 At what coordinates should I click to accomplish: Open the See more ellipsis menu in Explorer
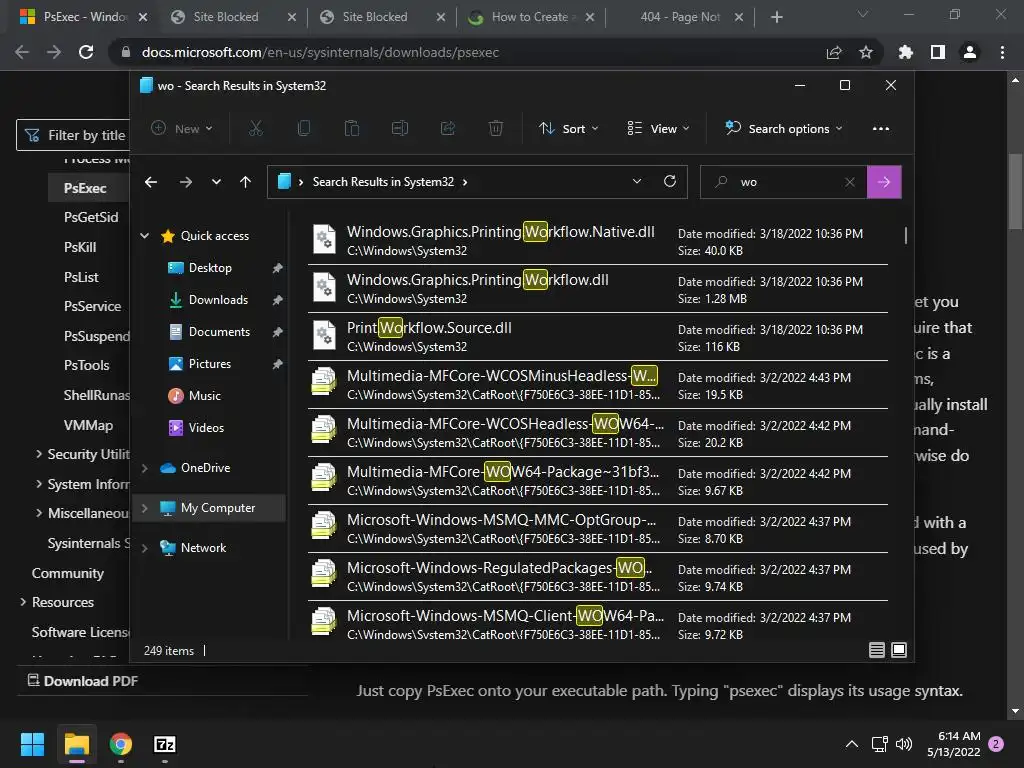click(881, 129)
